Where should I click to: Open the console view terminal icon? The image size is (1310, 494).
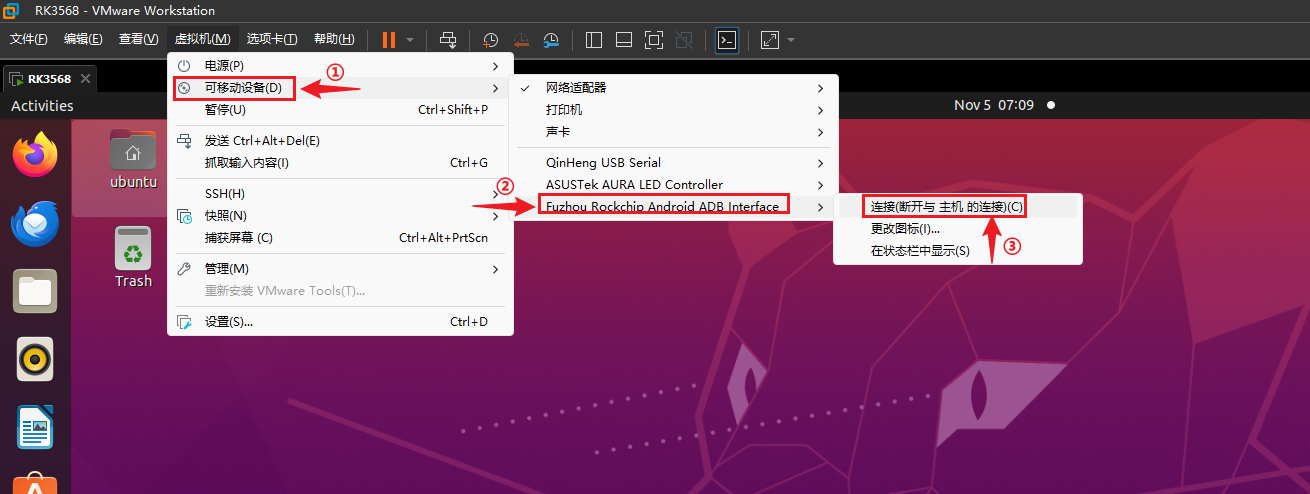click(727, 40)
